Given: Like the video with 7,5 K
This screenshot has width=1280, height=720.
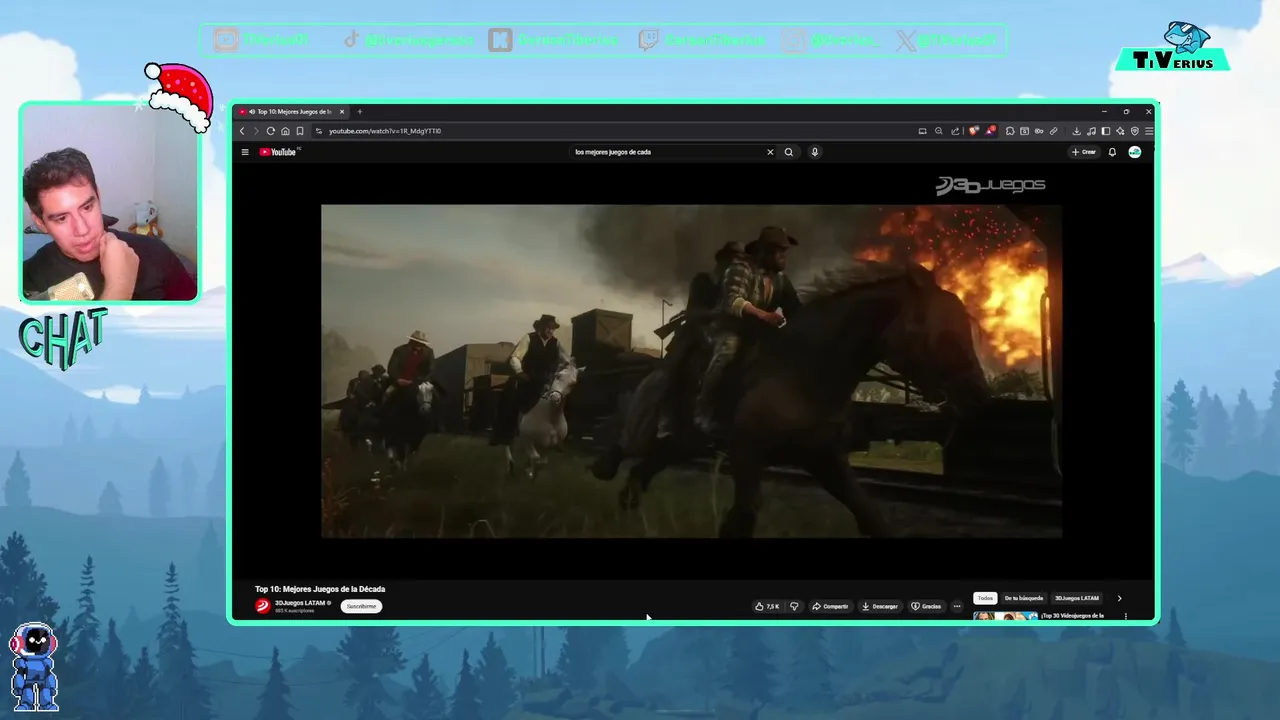Looking at the screenshot, I should [768, 606].
